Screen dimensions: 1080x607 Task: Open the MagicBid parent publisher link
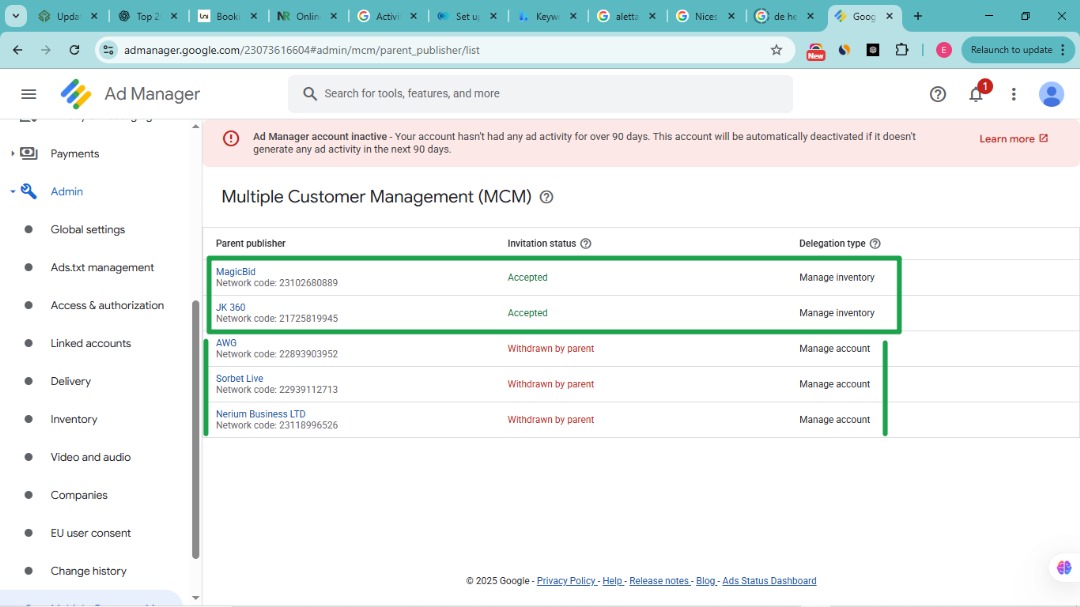[x=236, y=272]
